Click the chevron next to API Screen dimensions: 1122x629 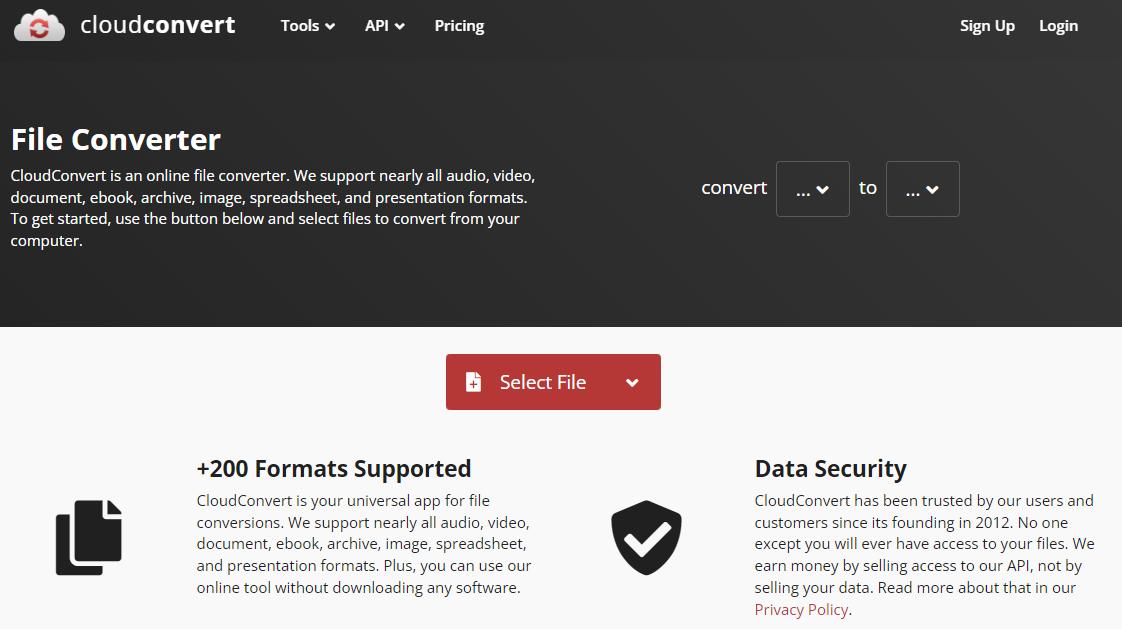pos(400,26)
